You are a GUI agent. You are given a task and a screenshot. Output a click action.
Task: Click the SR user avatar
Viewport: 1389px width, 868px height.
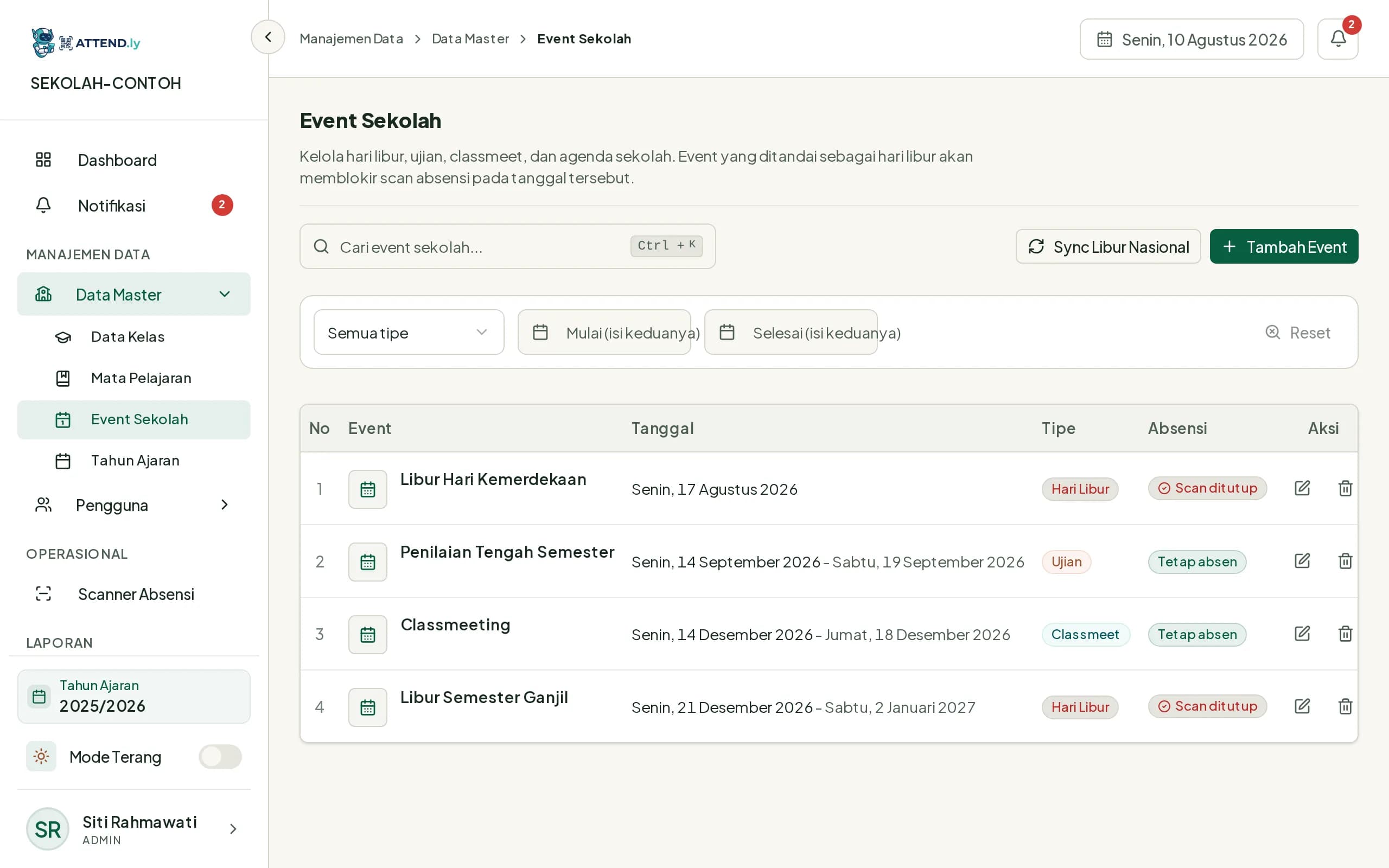48,829
